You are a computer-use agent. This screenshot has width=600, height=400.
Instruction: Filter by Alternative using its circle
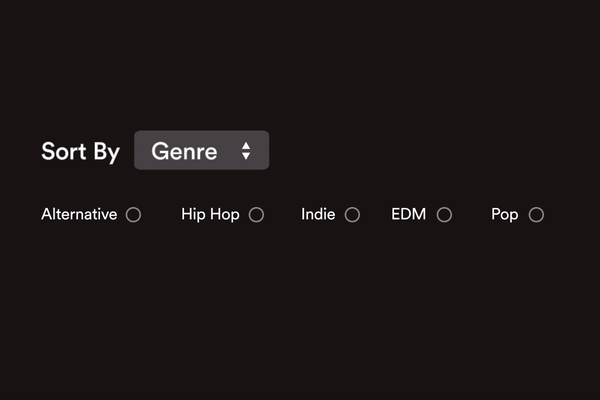133,214
